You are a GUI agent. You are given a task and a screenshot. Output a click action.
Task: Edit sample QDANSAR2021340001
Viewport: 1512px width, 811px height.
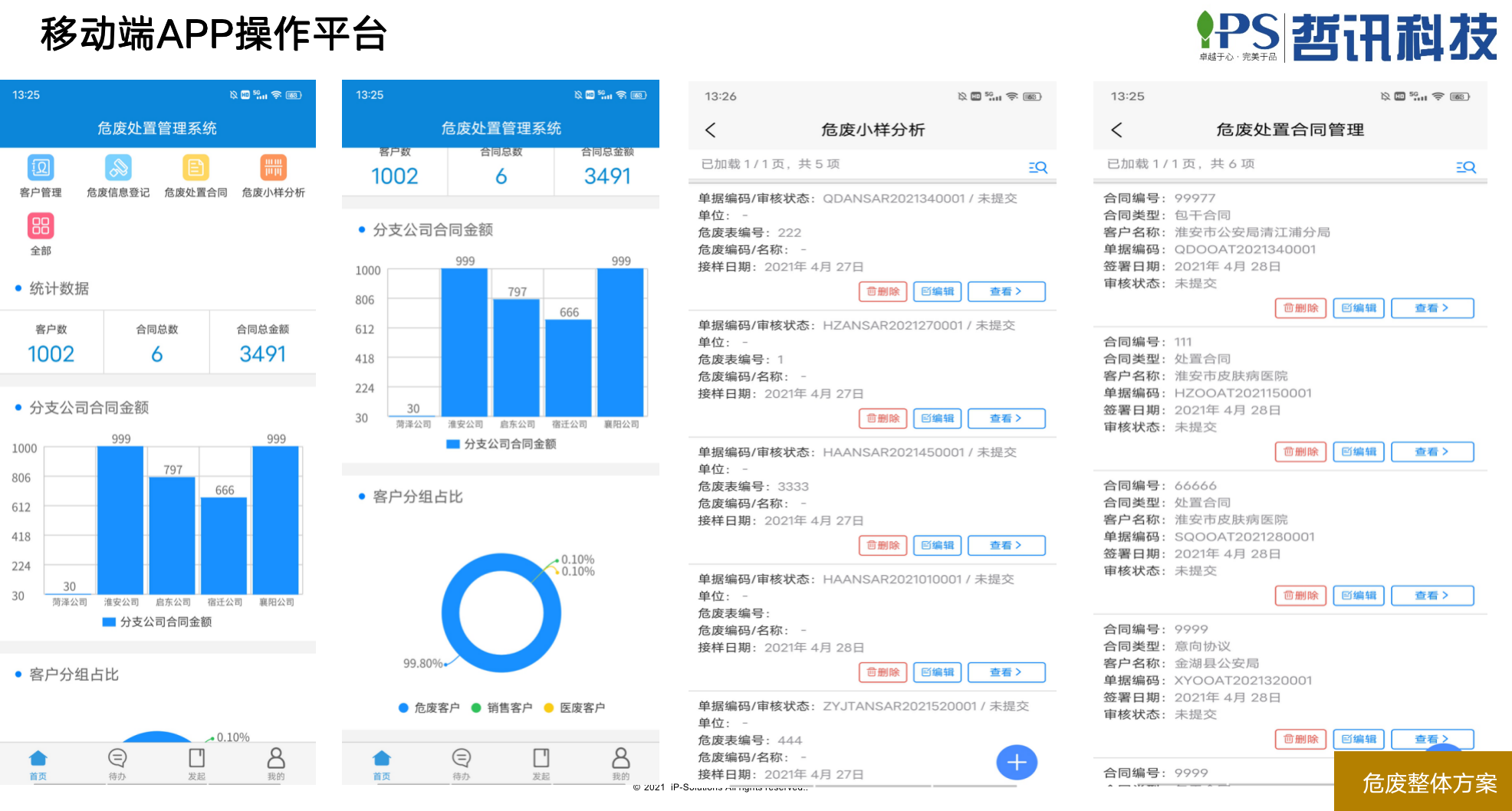coord(938,291)
